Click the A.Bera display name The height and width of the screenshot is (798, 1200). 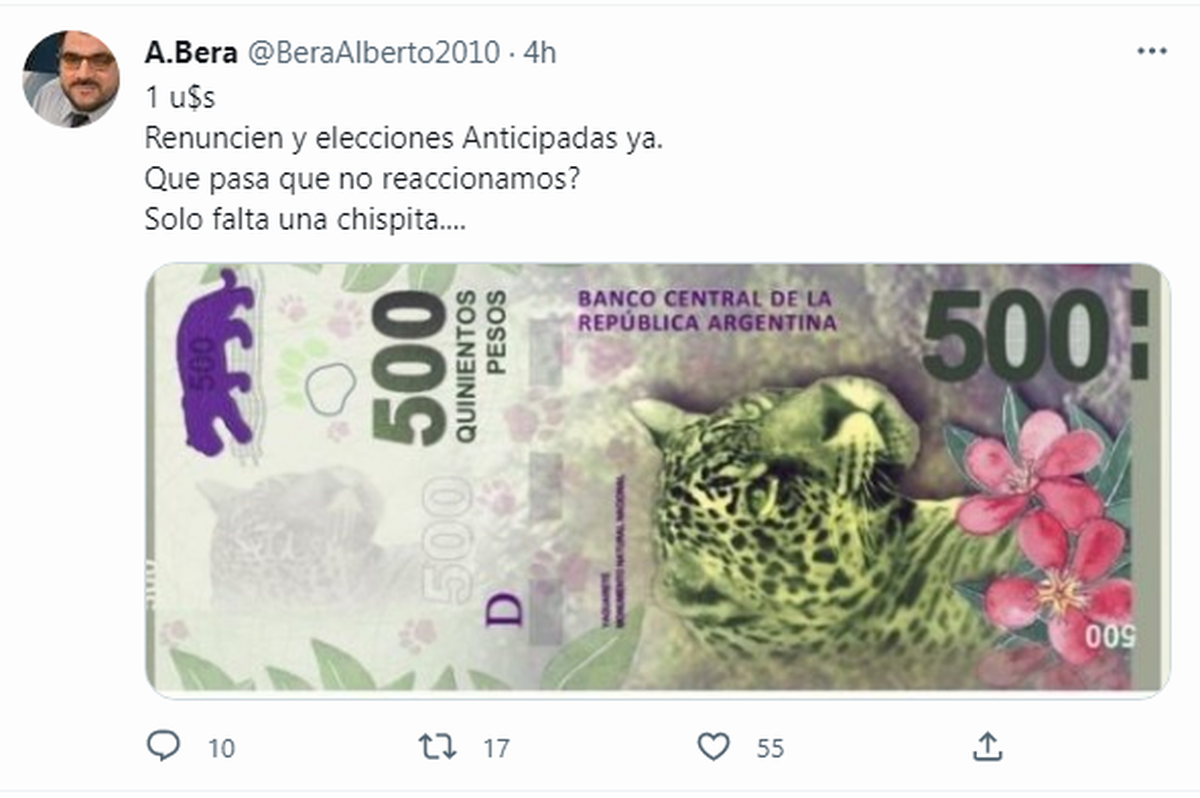(x=191, y=53)
